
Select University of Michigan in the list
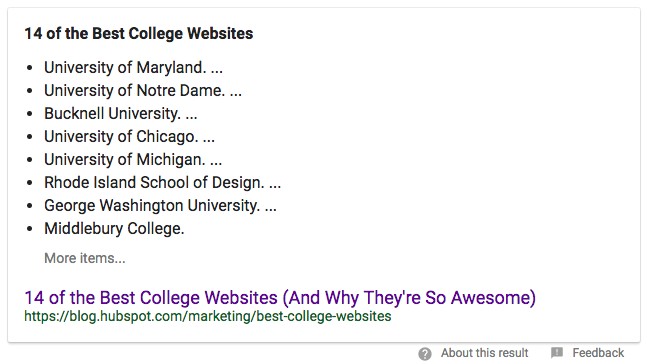(133, 160)
